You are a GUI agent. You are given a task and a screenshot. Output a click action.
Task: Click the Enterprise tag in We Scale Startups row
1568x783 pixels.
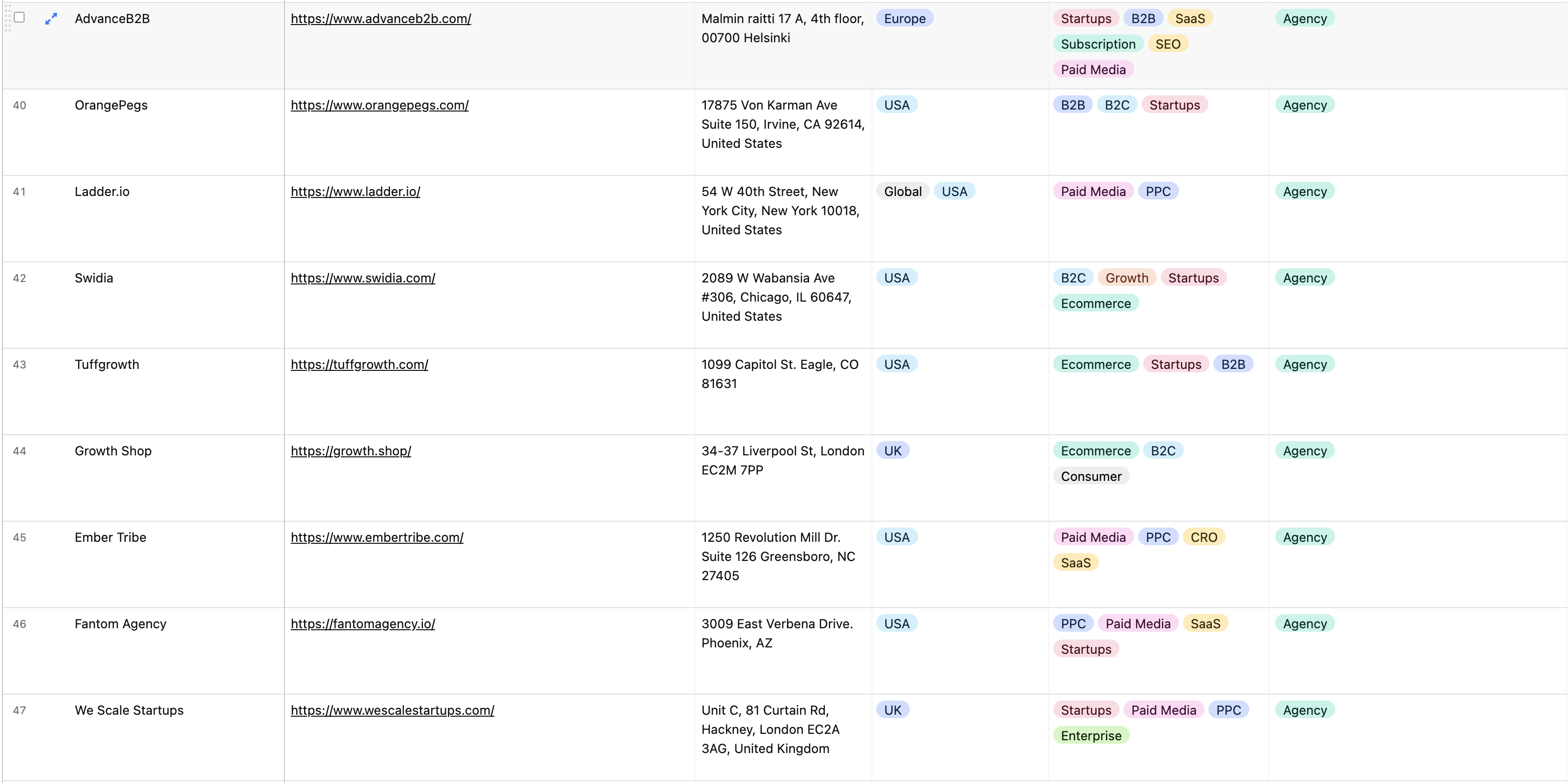1091,735
